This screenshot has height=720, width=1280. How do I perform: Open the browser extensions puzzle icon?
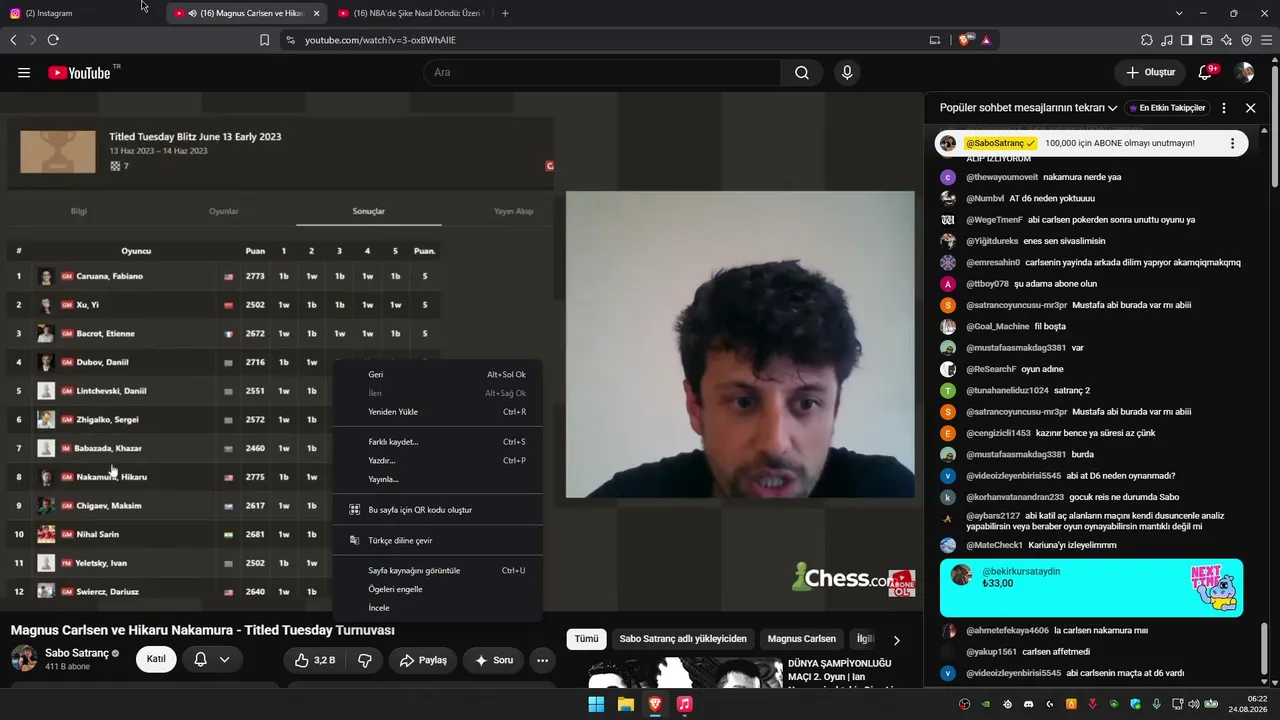click(x=1147, y=40)
